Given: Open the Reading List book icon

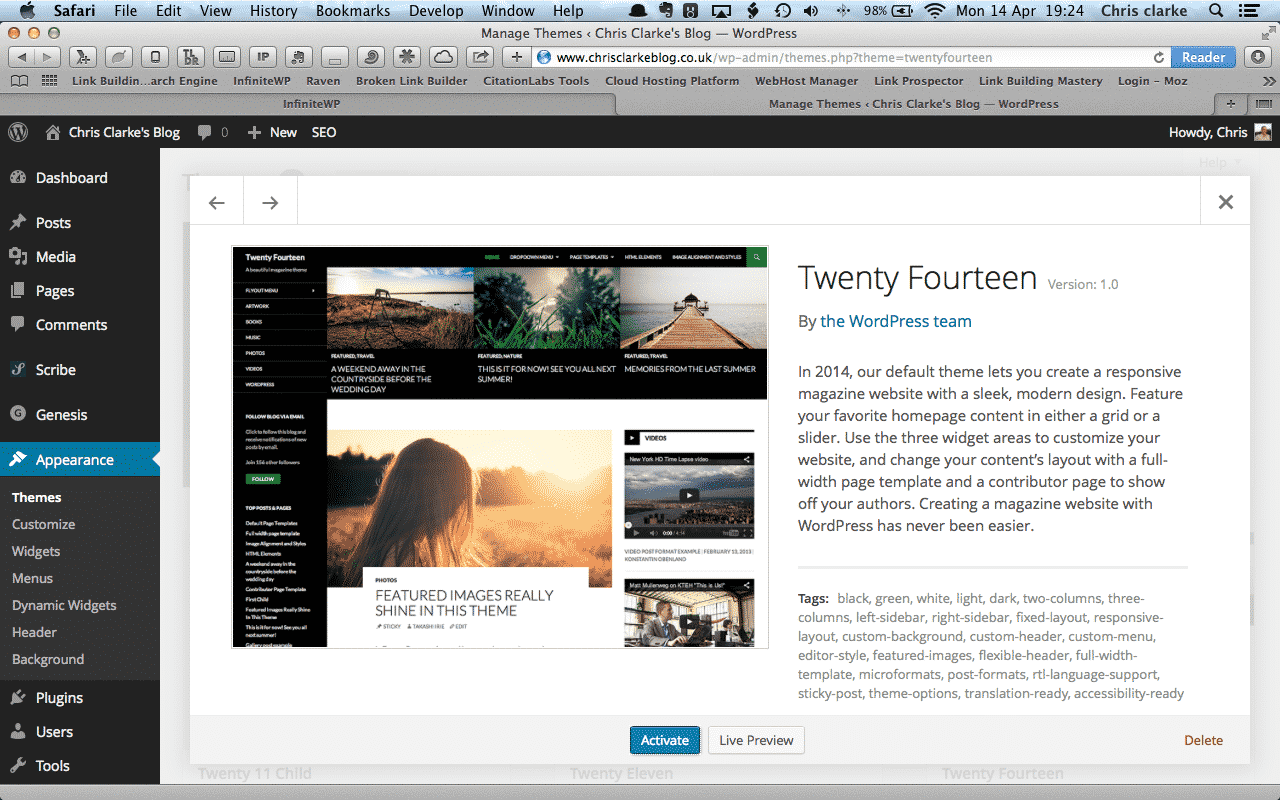Looking at the screenshot, I should point(21,81).
